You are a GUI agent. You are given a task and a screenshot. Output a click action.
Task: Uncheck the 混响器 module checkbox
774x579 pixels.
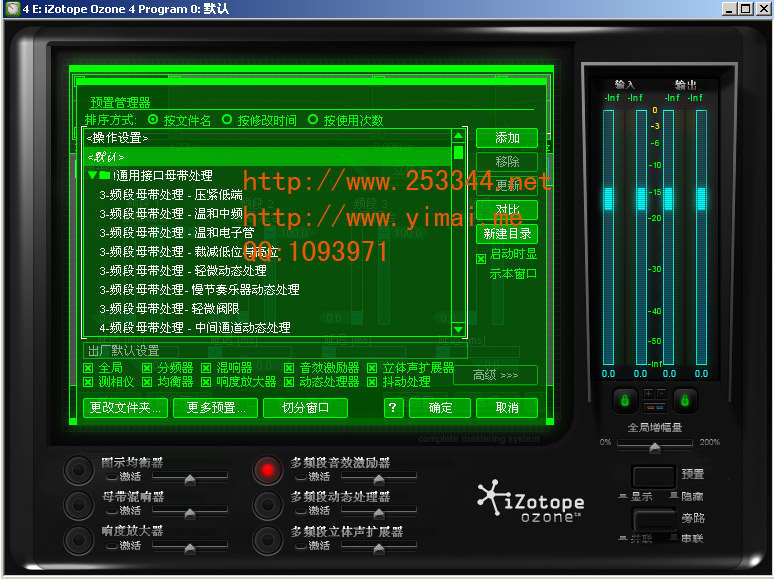[x=206, y=368]
